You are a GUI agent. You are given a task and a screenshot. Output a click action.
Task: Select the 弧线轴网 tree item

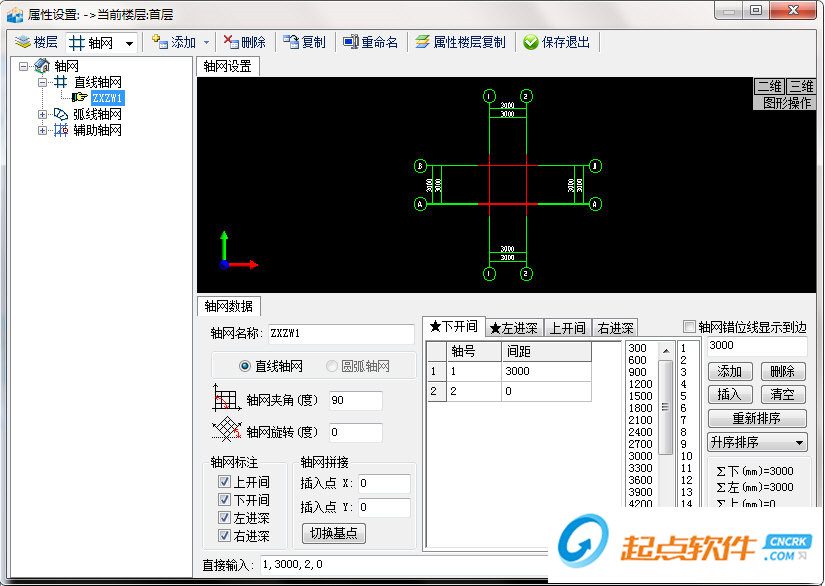coord(97,114)
